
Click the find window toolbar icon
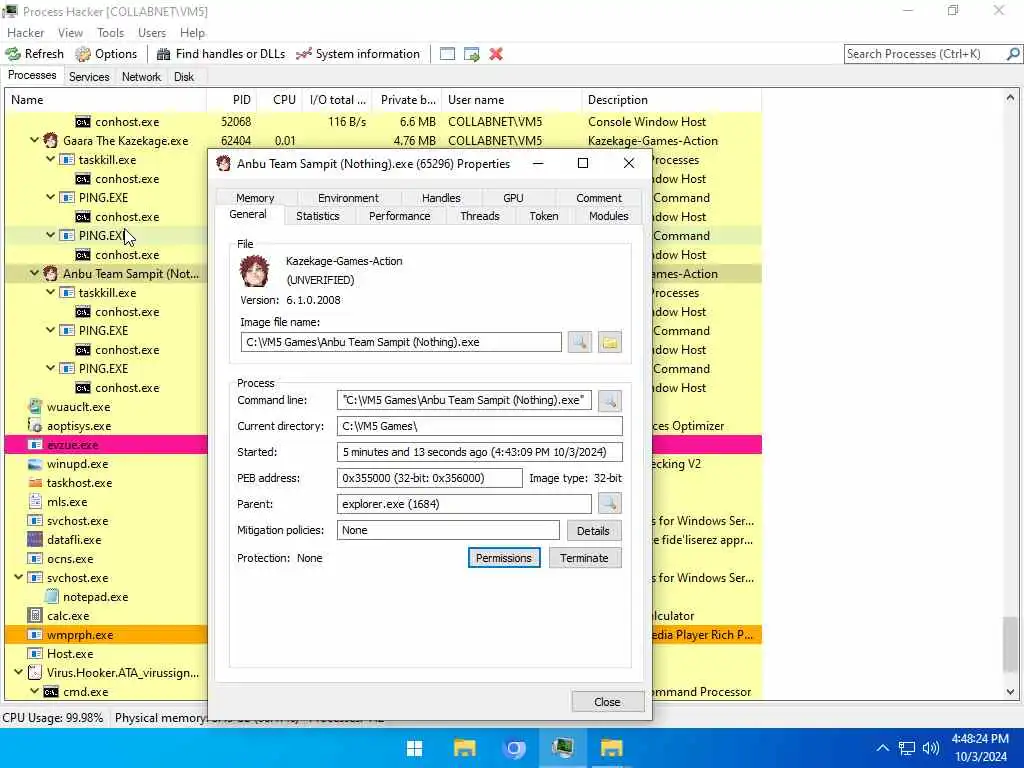point(447,54)
